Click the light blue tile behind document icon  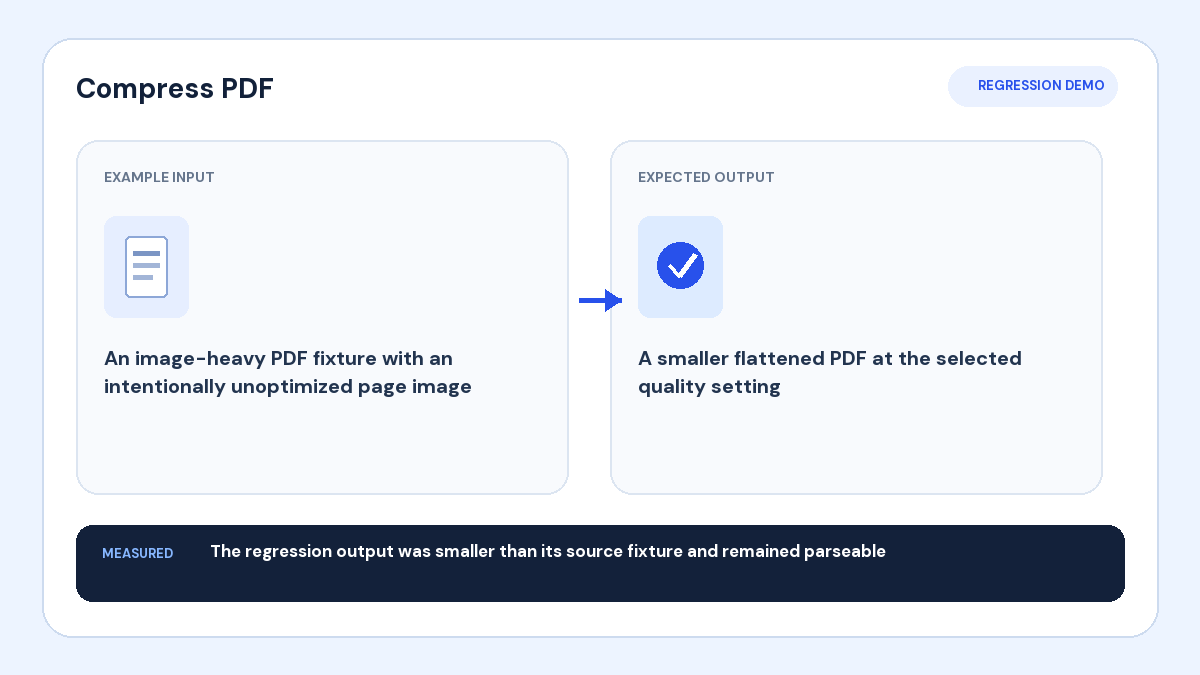point(146,267)
